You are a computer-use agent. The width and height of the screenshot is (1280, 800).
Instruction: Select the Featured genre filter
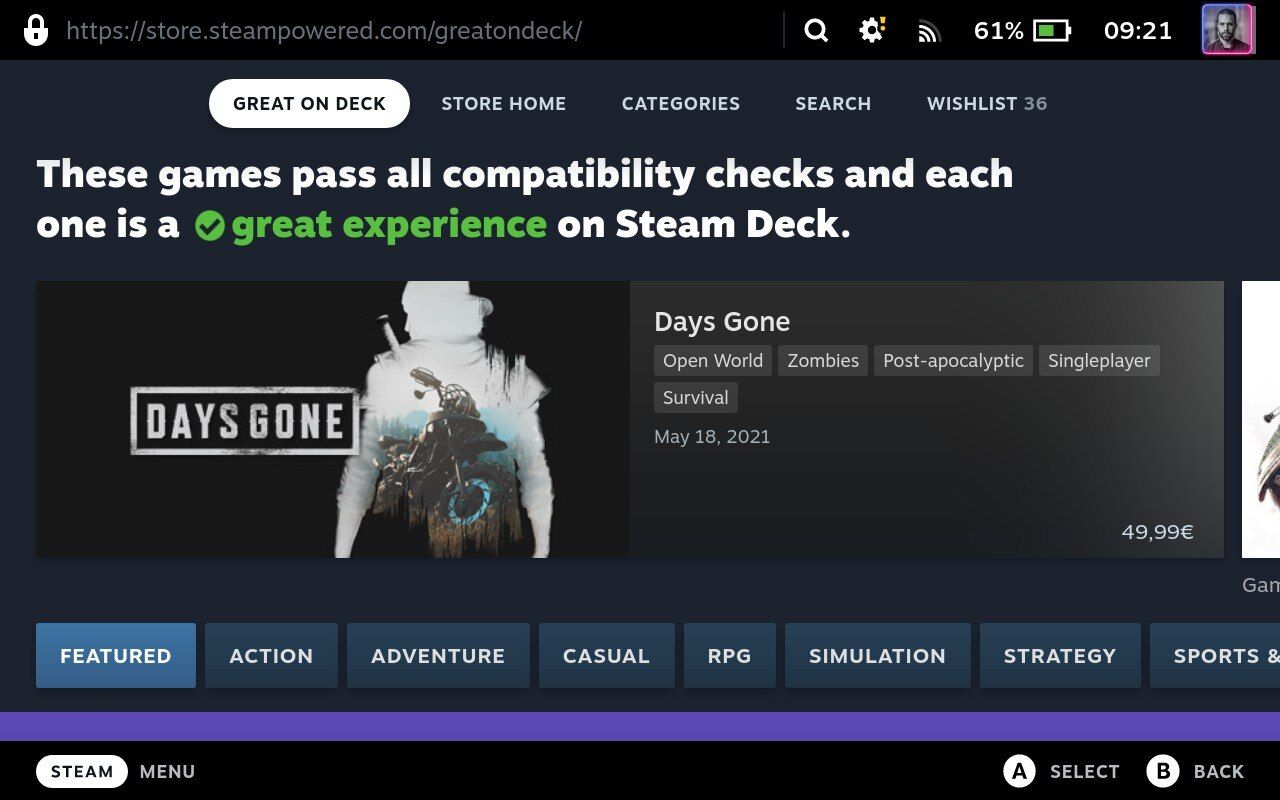(116, 656)
